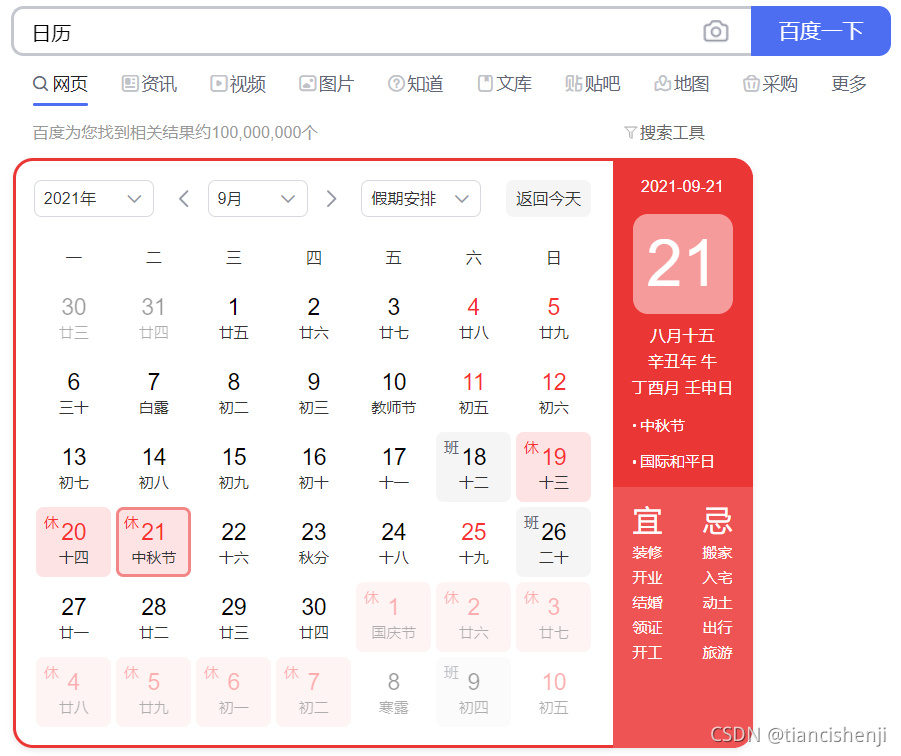Select workday September 26 marked 班
The image size is (901, 756).
[x=553, y=542]
